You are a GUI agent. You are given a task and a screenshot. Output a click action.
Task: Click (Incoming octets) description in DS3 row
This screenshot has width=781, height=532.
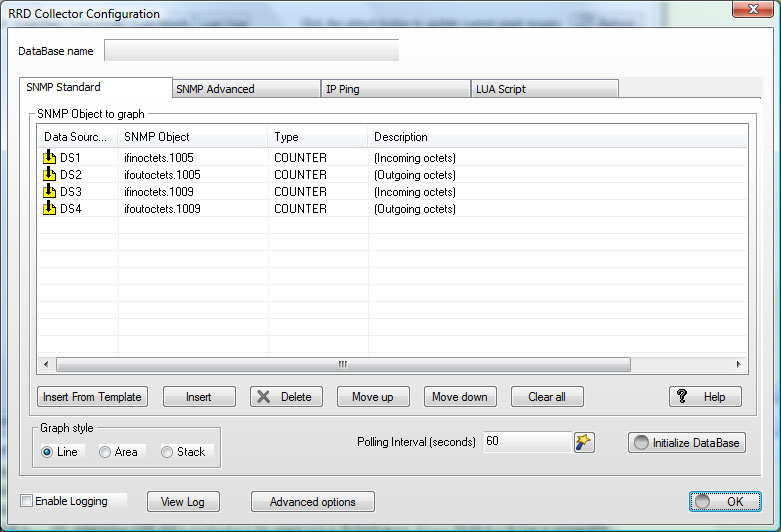click(x=415, y=192)
